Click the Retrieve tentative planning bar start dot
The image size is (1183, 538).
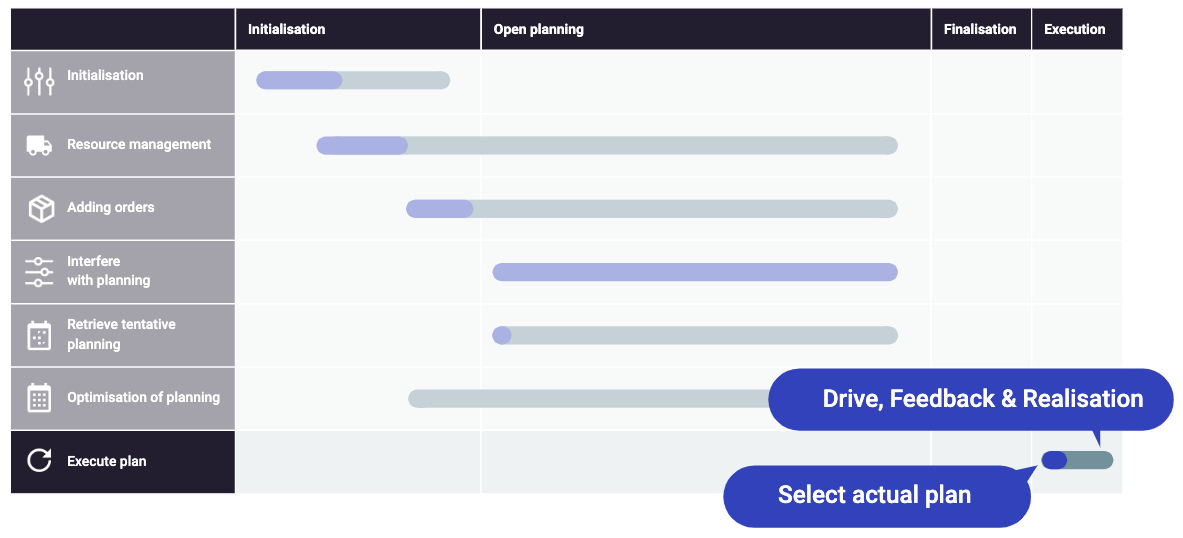(502, 336)
